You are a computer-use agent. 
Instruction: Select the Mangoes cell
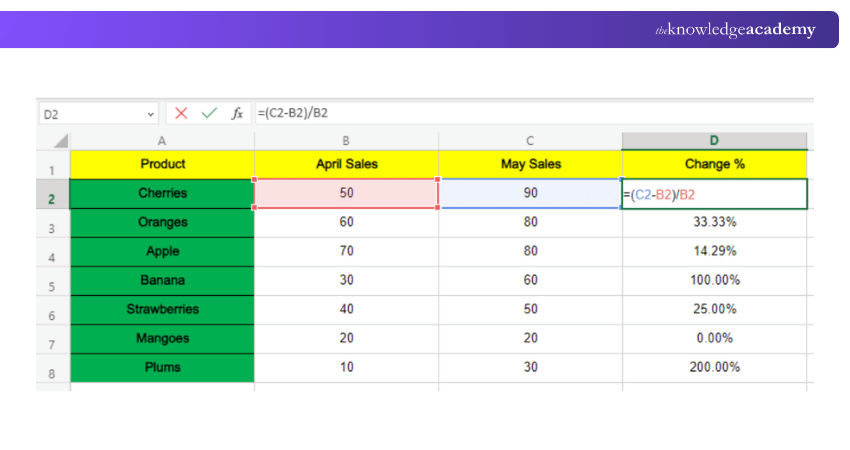click(x=162, y=339)
